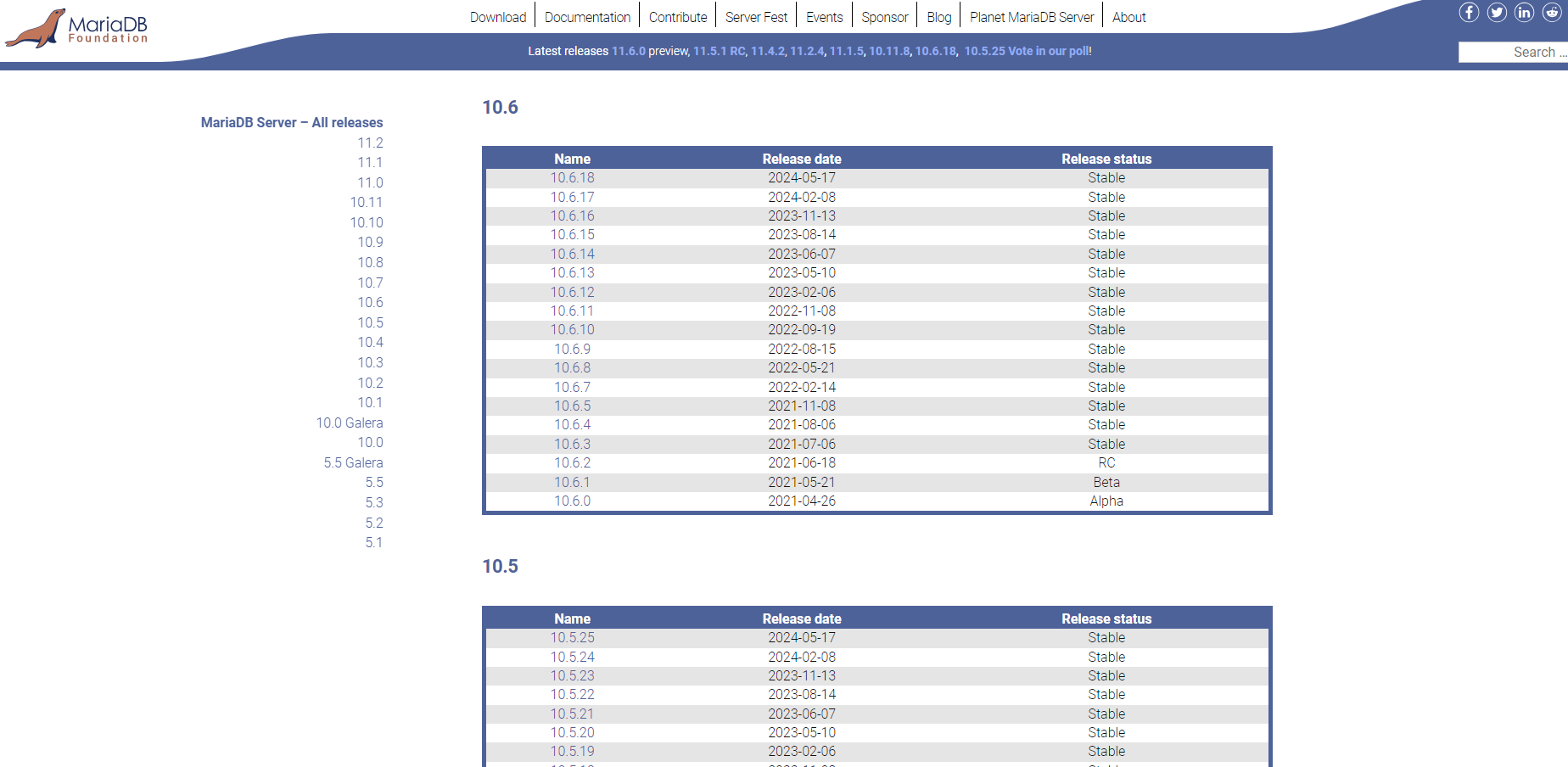Open the 11.5.1 RC release link
This screenshot has width=1568, height=767.
click(x=720, y=51)
